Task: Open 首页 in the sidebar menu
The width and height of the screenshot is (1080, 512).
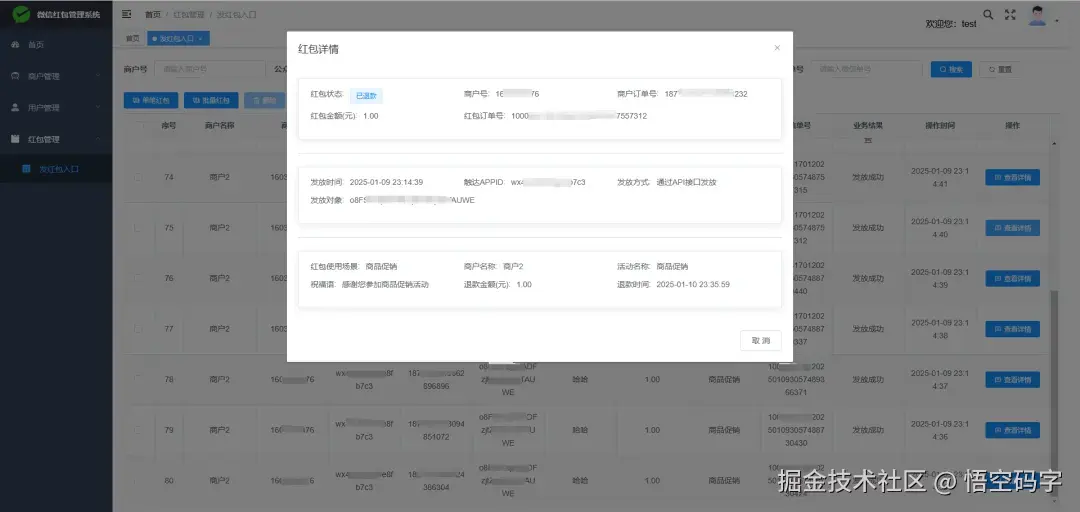Action: point(56,45)
